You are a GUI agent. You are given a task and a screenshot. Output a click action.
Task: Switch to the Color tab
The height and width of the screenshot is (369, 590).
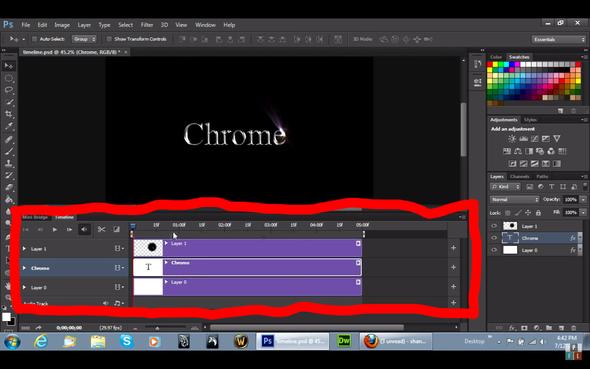tap(496, 57)
